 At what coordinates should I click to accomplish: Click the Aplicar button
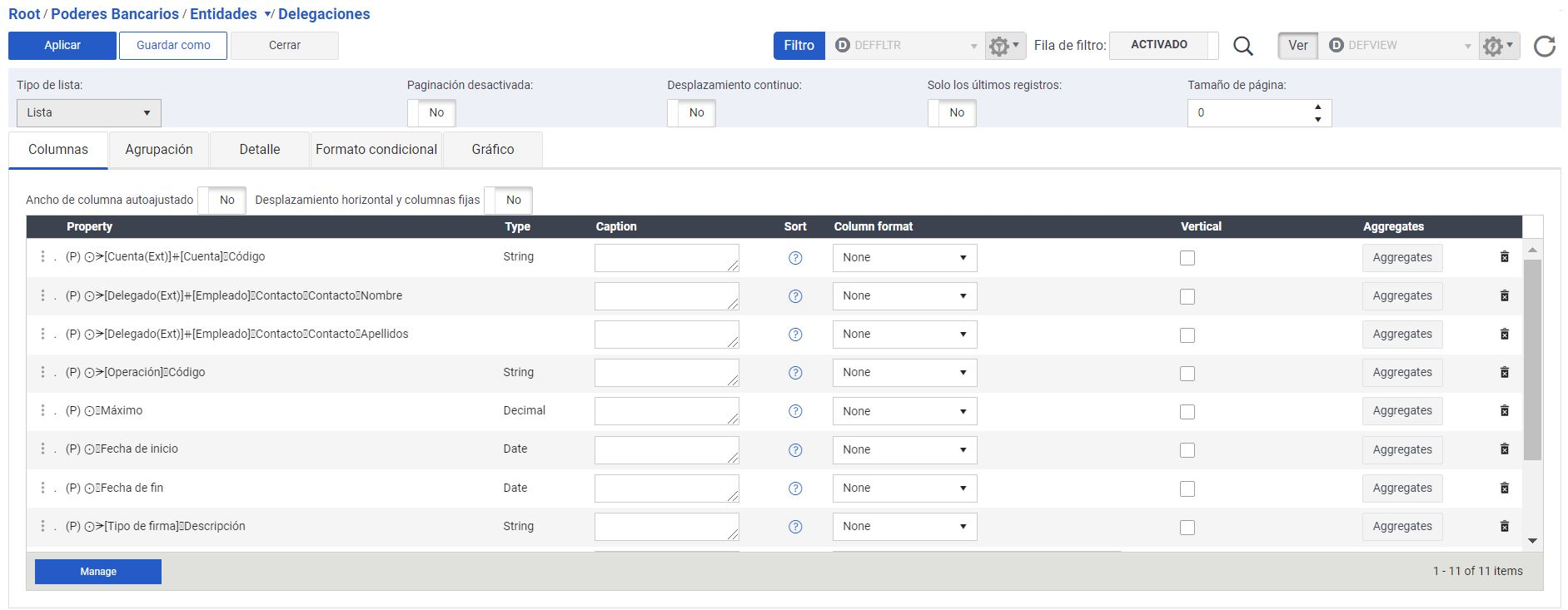click(x=62, y=46)
